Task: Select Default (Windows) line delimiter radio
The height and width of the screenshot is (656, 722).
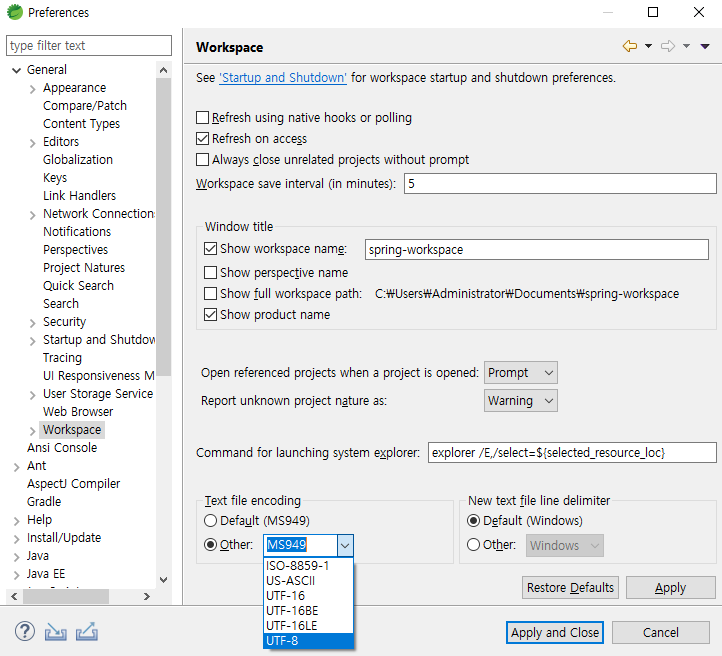Action: (x=473, y=521)
